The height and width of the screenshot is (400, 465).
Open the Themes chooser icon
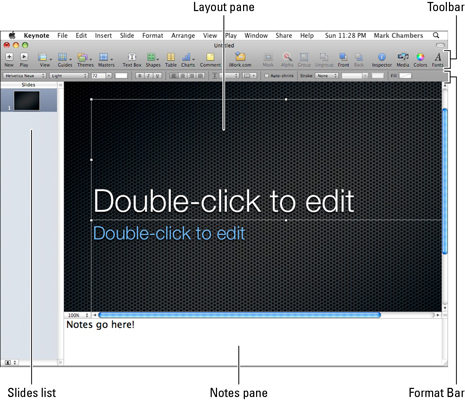tap(83, 57)
